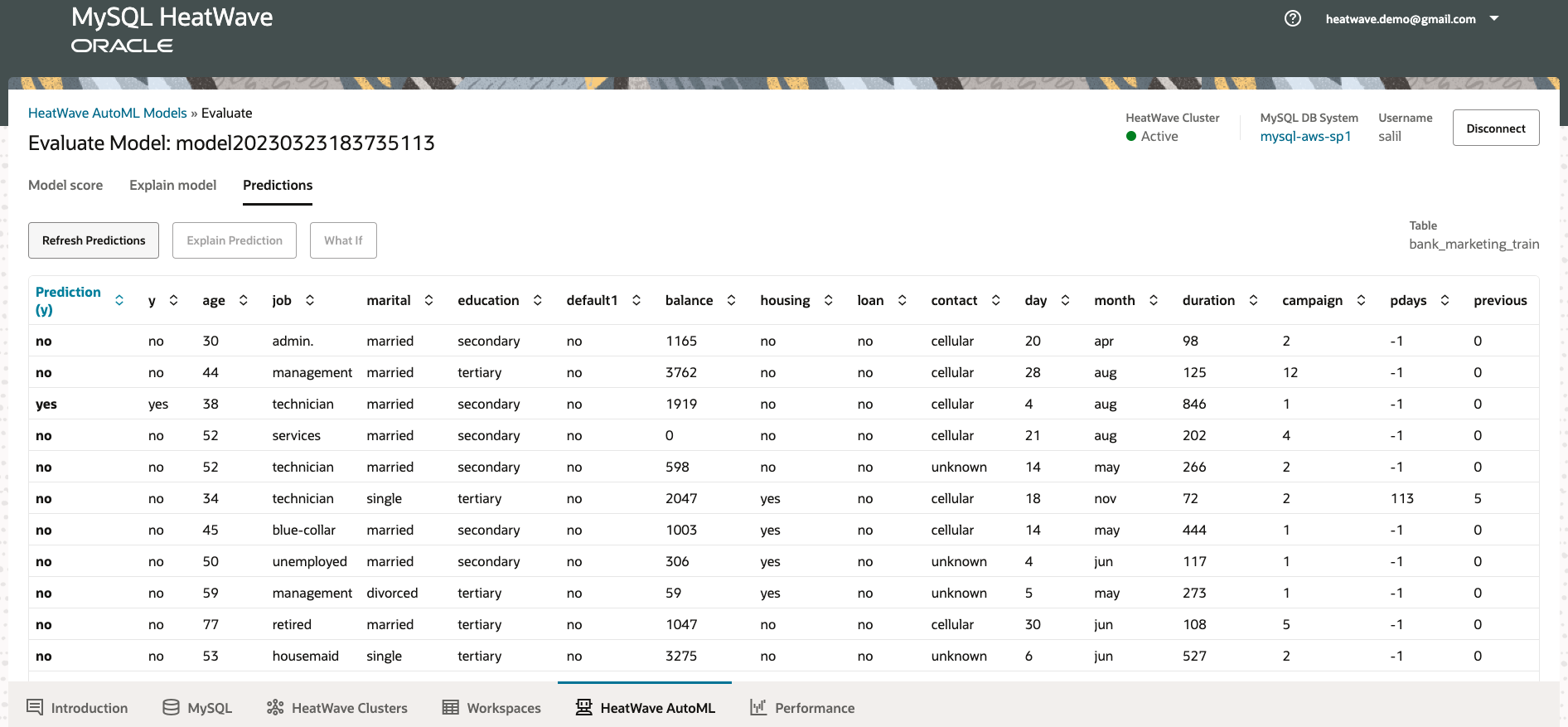This screenshot has height=727, width=1568.
Task: Sort table by job column
Action: [x=310, y=300]
